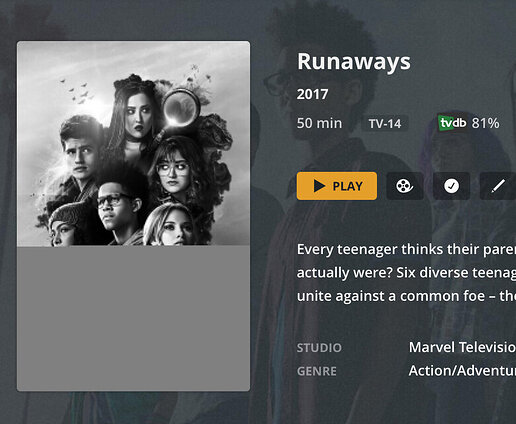
Task: Click the 2017 release year
Action: [x=313, y=94]
